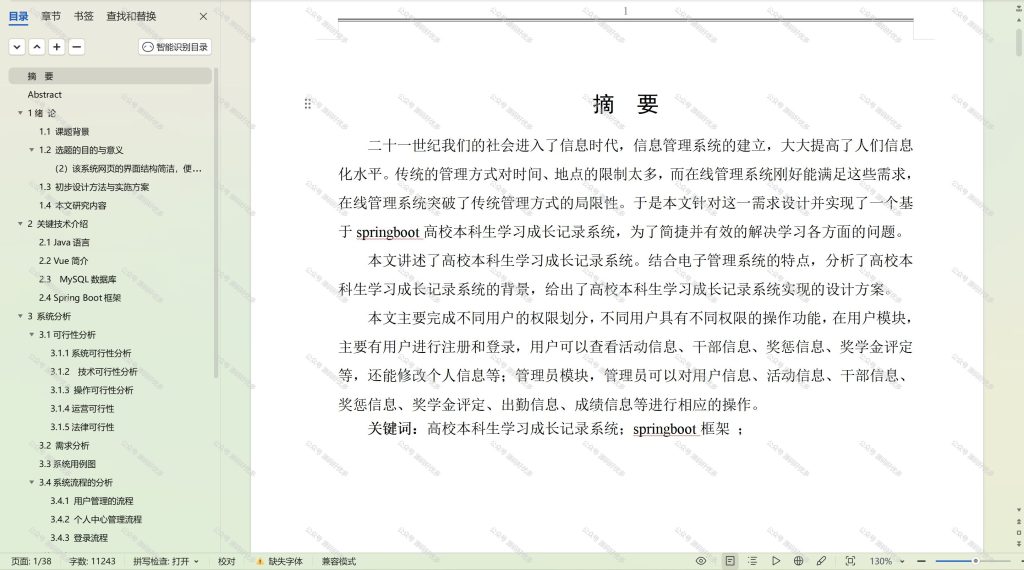Switch to the 书签 tab
Image resolution: width=1024 pixels, height=570 pixels.
(84, 16)
